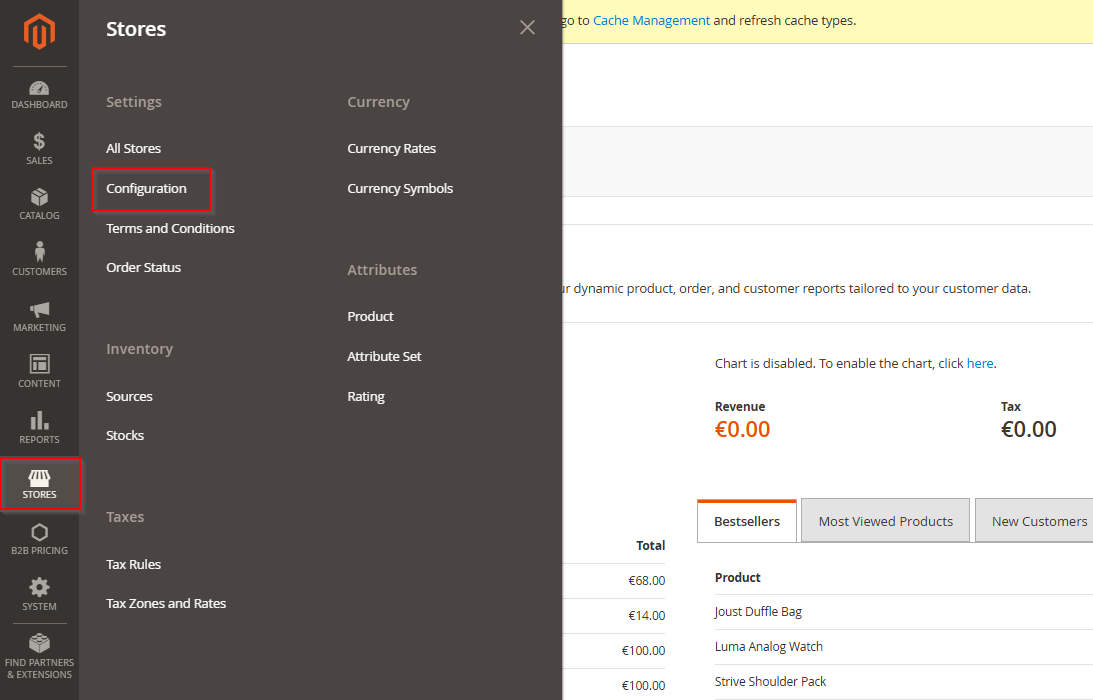Image resolution: width=1093 pixels, height=700 pixels.
Task: Open Find Partners & Extensions
Action: 39,657
